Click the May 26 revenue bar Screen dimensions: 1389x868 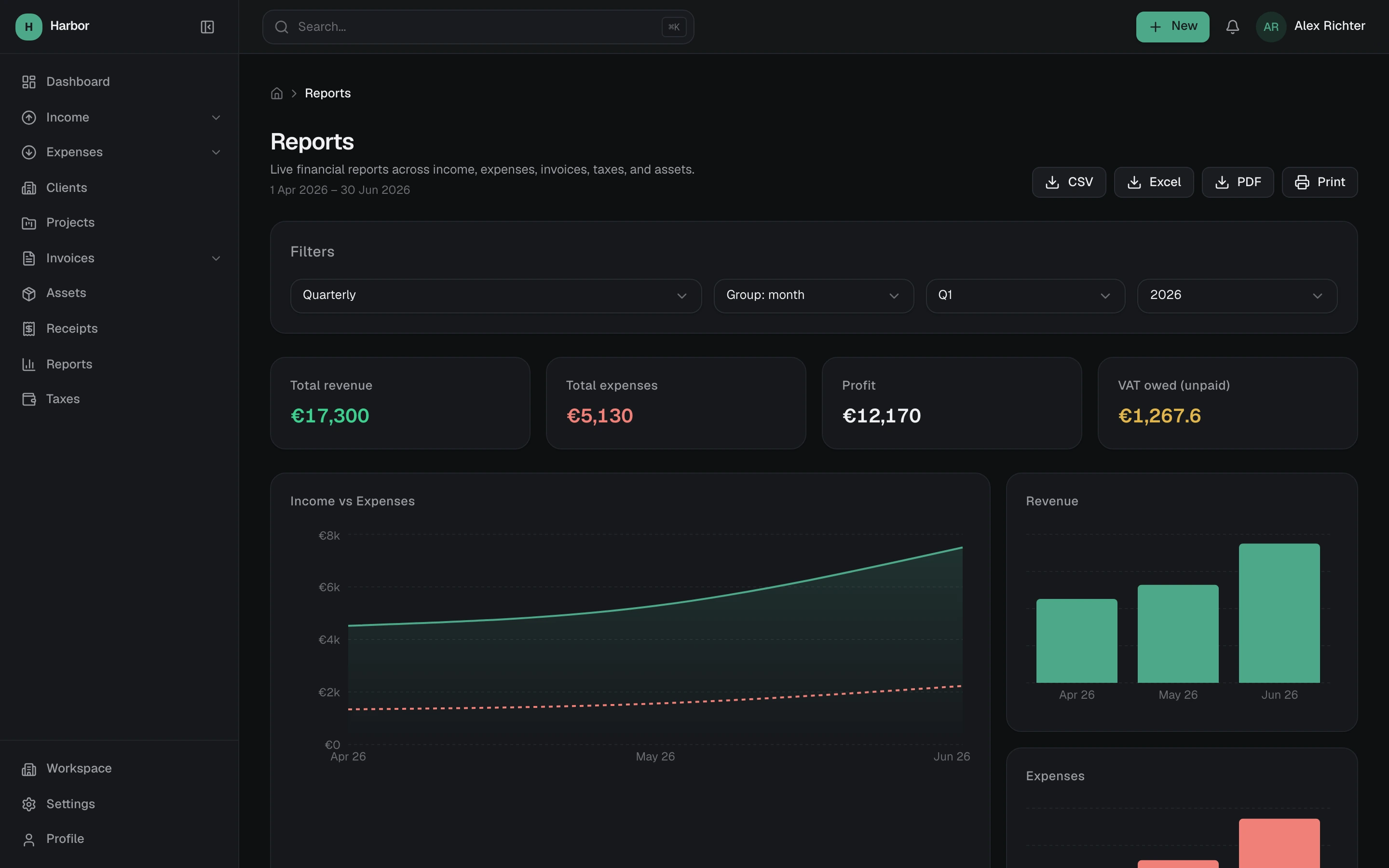click(1178, 634)
